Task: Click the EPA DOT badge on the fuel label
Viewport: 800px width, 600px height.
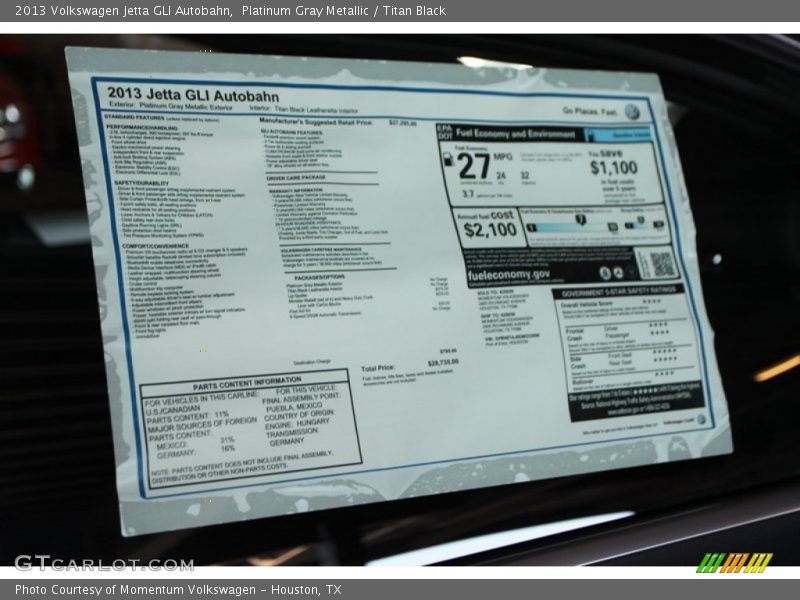Action: coord(445,132)
